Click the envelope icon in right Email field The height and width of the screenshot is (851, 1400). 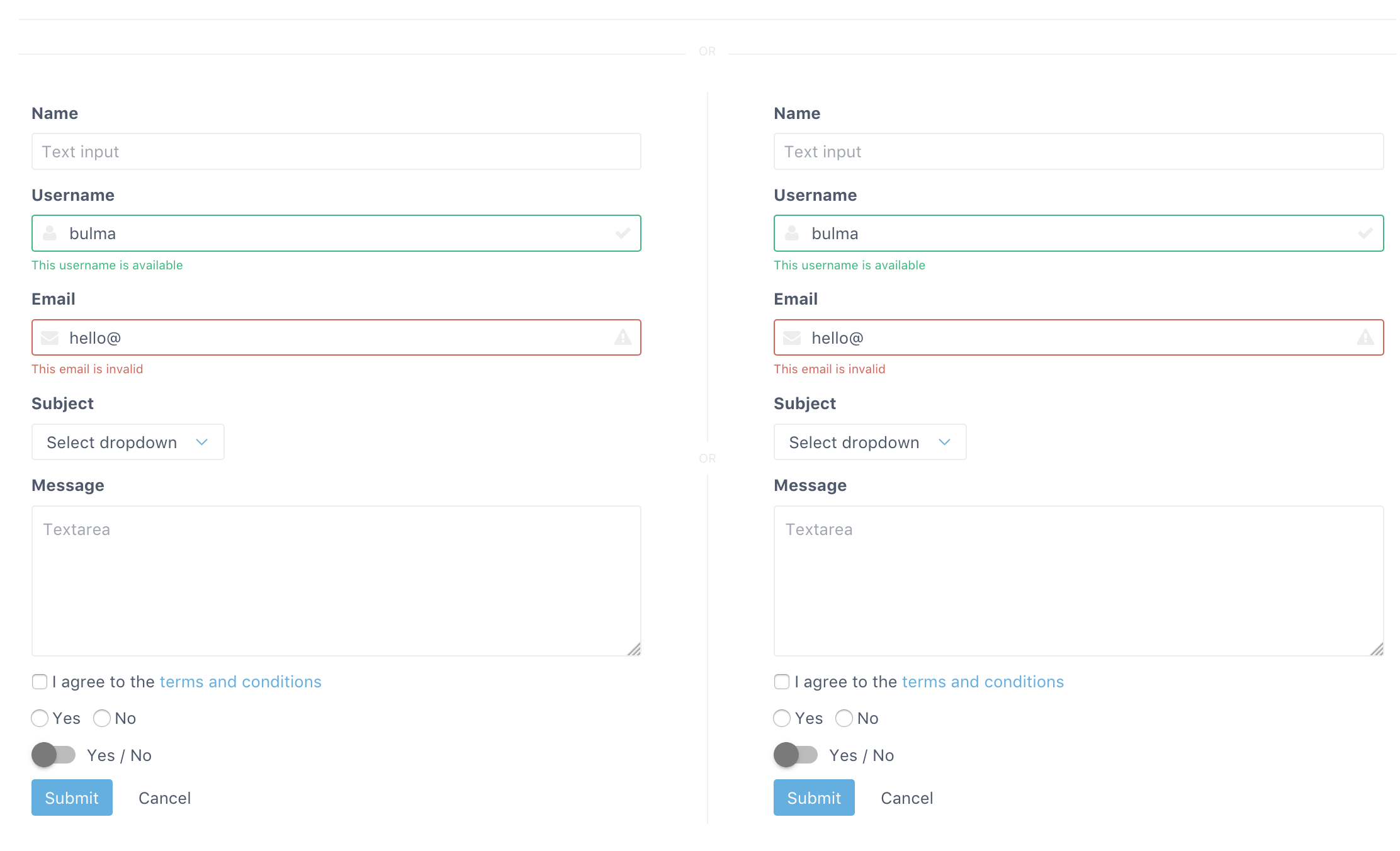pyautogui.click(x=792, y=338)
